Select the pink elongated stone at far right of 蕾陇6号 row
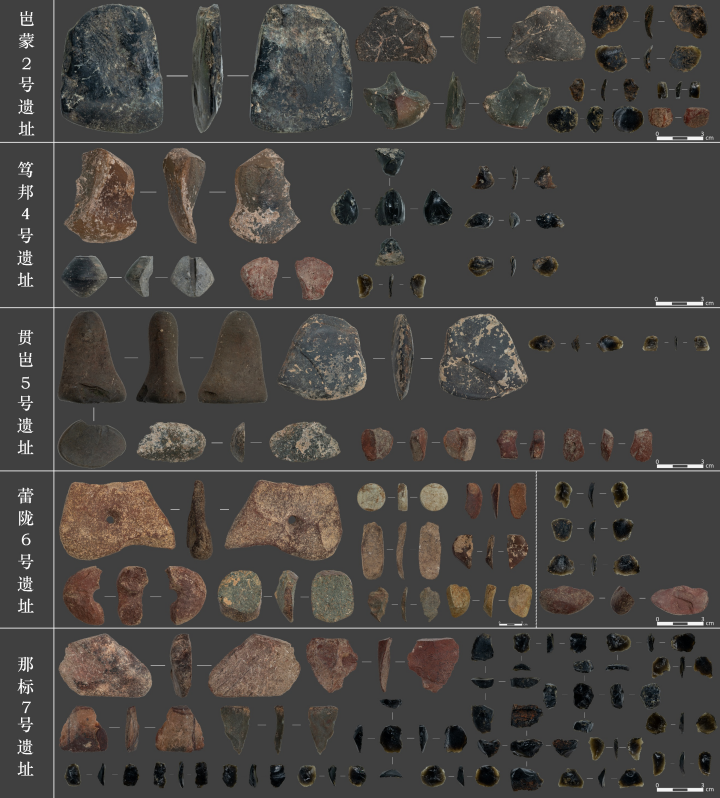The height and width of the screenshot is (798, 720). pos(680,599)
